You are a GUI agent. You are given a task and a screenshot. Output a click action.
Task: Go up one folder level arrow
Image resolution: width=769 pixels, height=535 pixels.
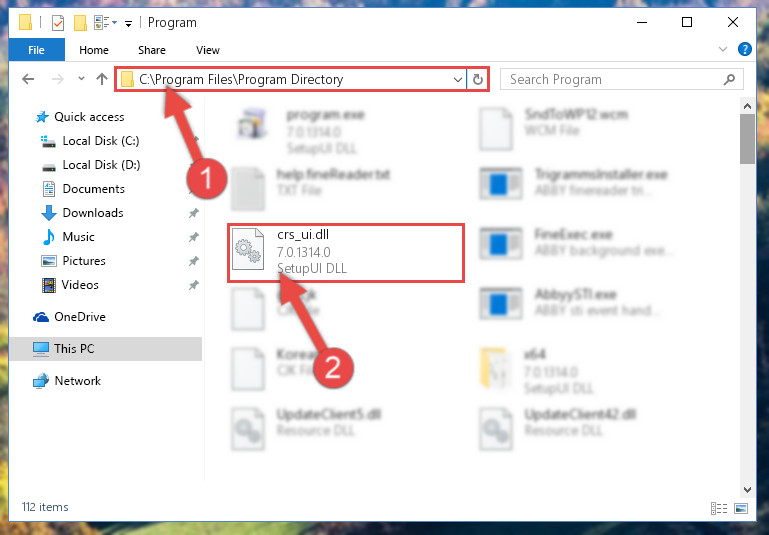click(102, 79)
